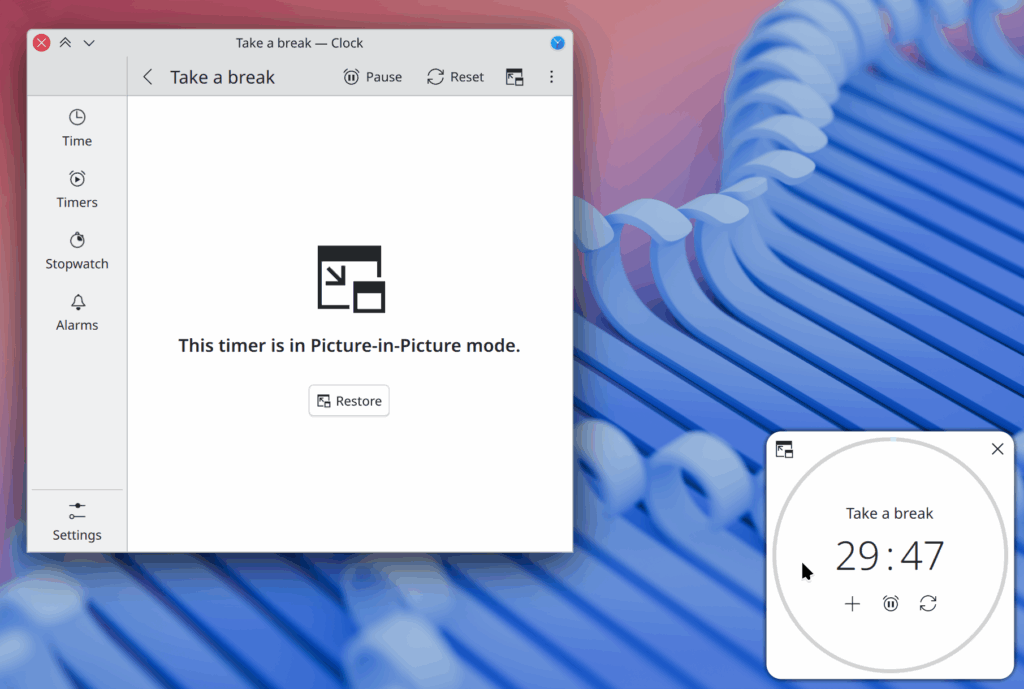Click the blue icon at titlebar right
Viewport: 1024px width, 689px height.
558,43
